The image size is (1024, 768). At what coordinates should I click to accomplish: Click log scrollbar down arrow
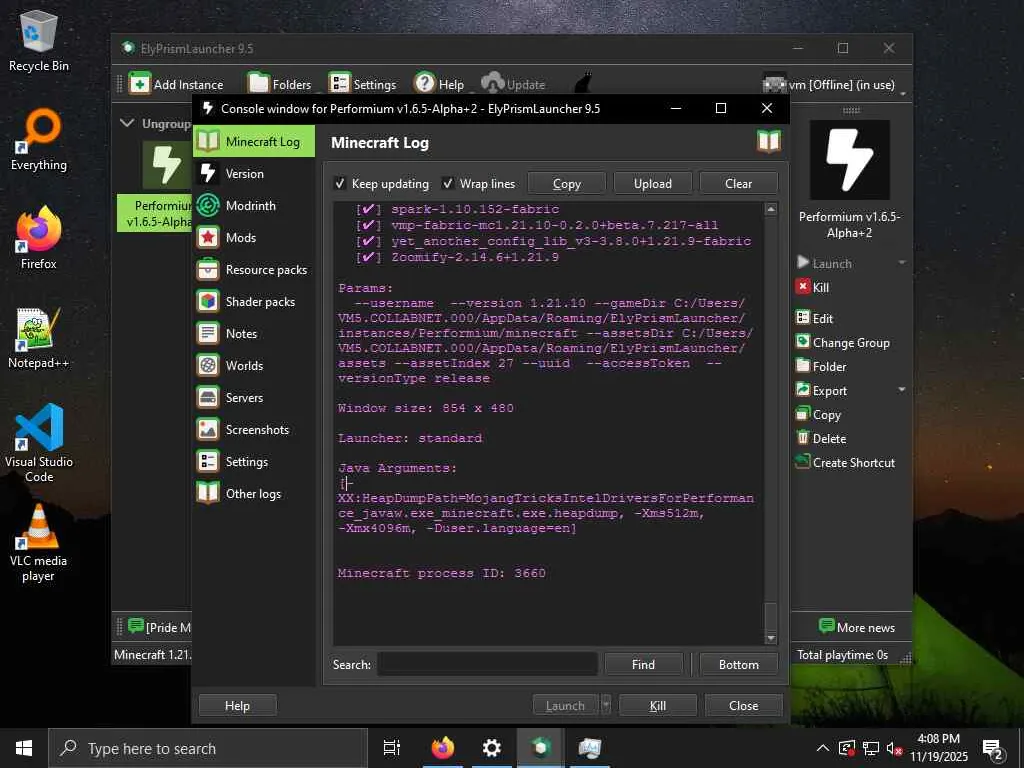point(771,638)
